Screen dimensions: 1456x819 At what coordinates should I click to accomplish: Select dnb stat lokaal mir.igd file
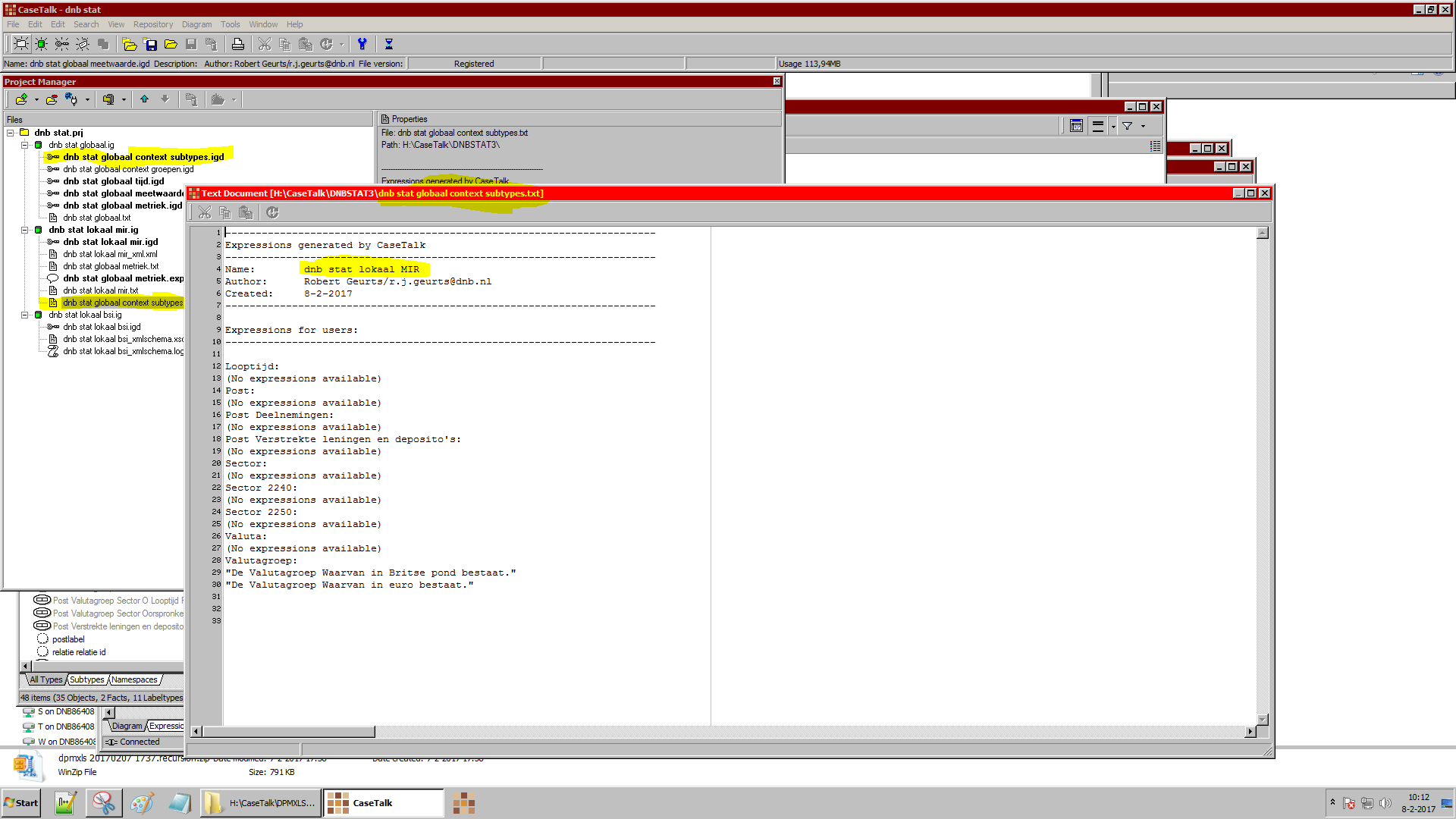tap(110, 242)
